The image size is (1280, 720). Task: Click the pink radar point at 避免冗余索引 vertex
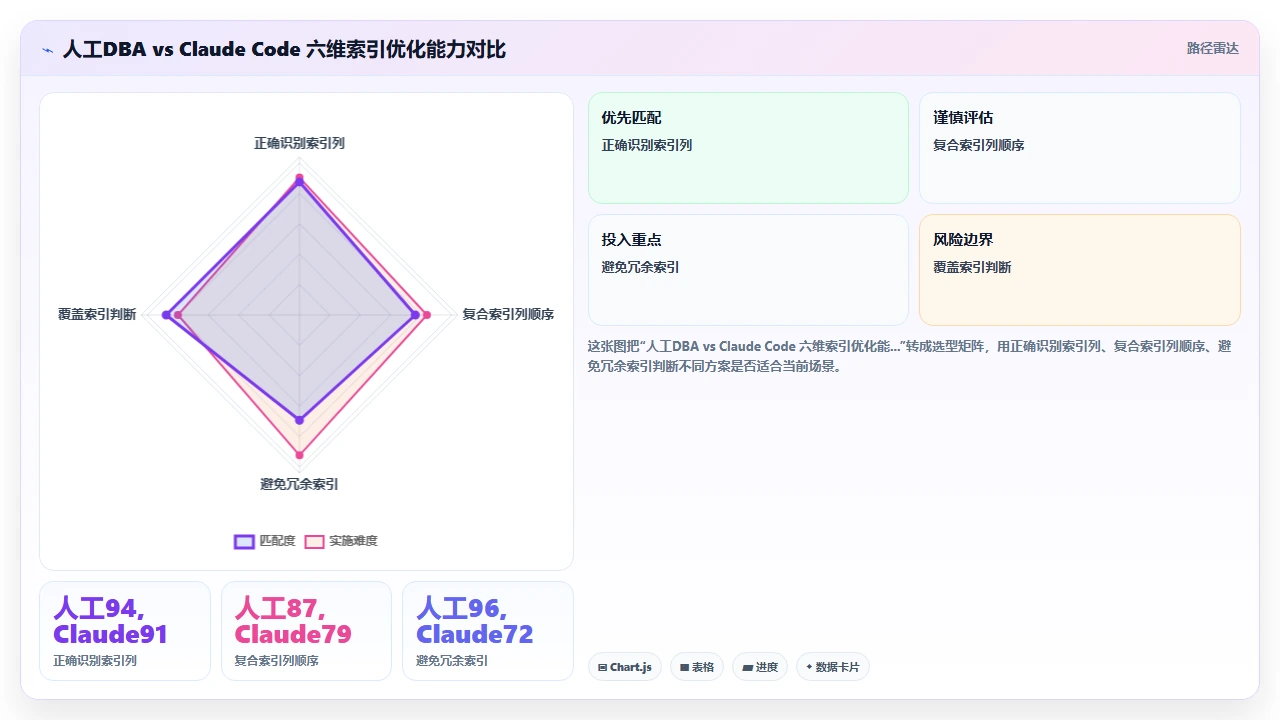pyautogui.click(x=299, y=456)
